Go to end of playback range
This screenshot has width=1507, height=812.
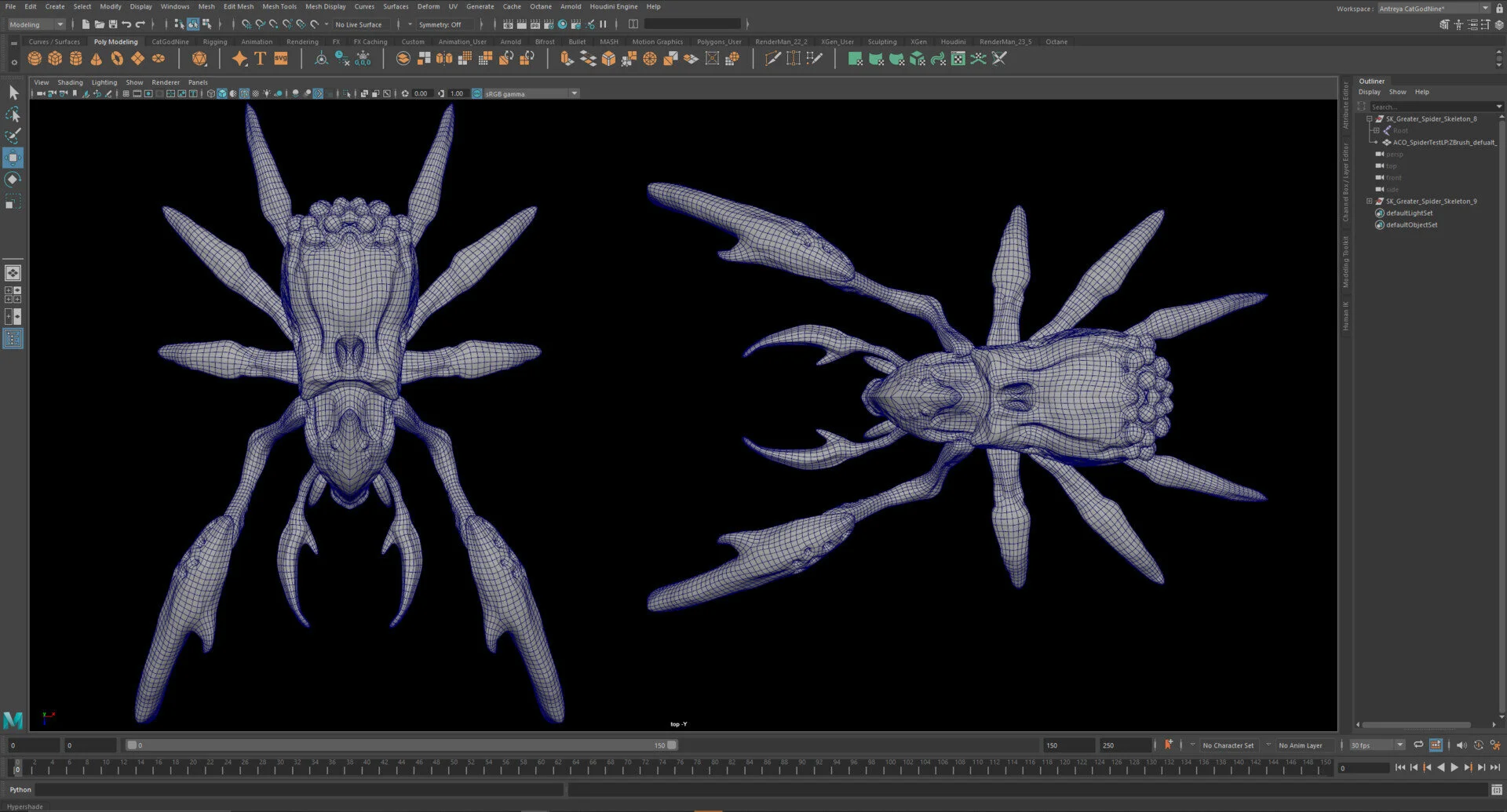coord(1494,768)
